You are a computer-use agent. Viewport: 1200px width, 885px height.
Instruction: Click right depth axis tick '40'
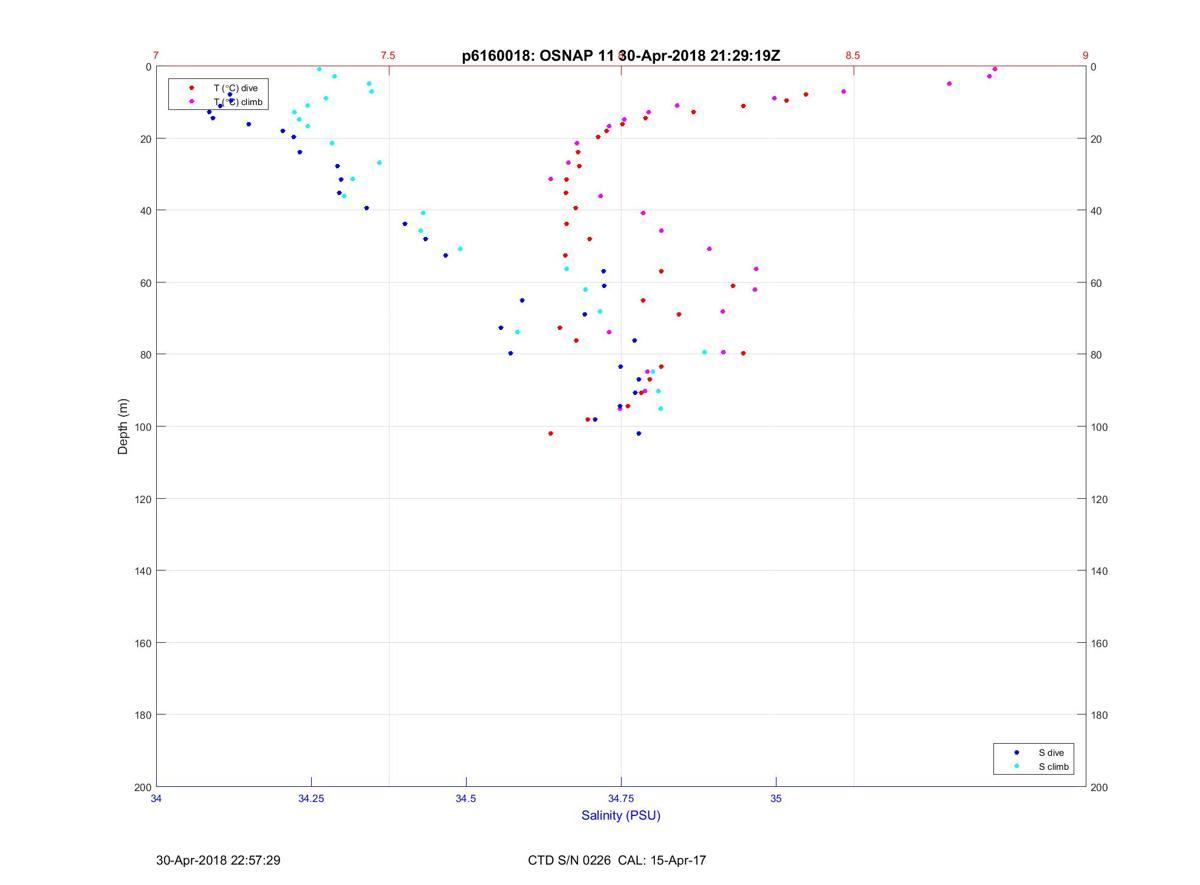[x=1096, y=211]
